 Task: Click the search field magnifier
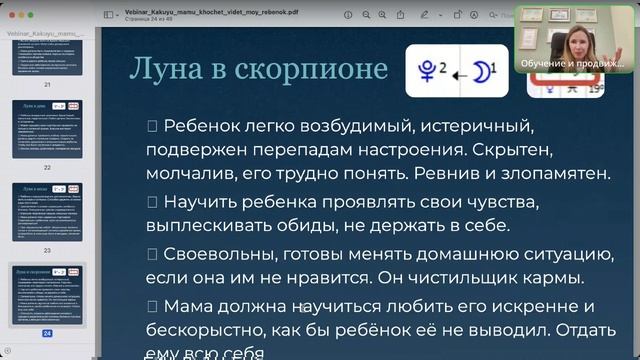click(493, 15)
